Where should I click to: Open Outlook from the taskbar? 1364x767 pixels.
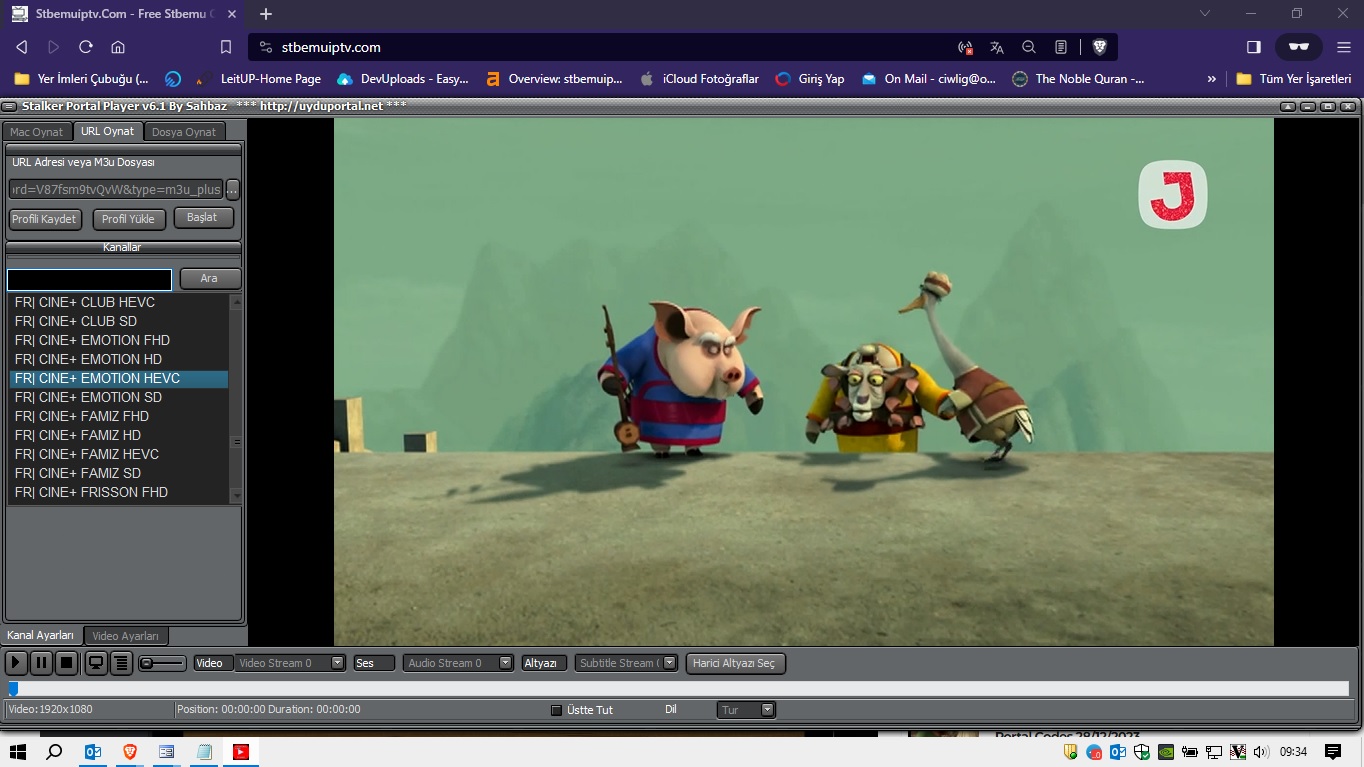coord(93,752)
